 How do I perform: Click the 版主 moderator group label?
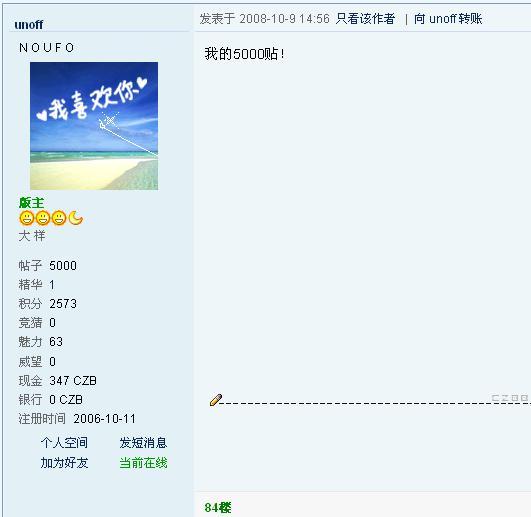[31, 203]
